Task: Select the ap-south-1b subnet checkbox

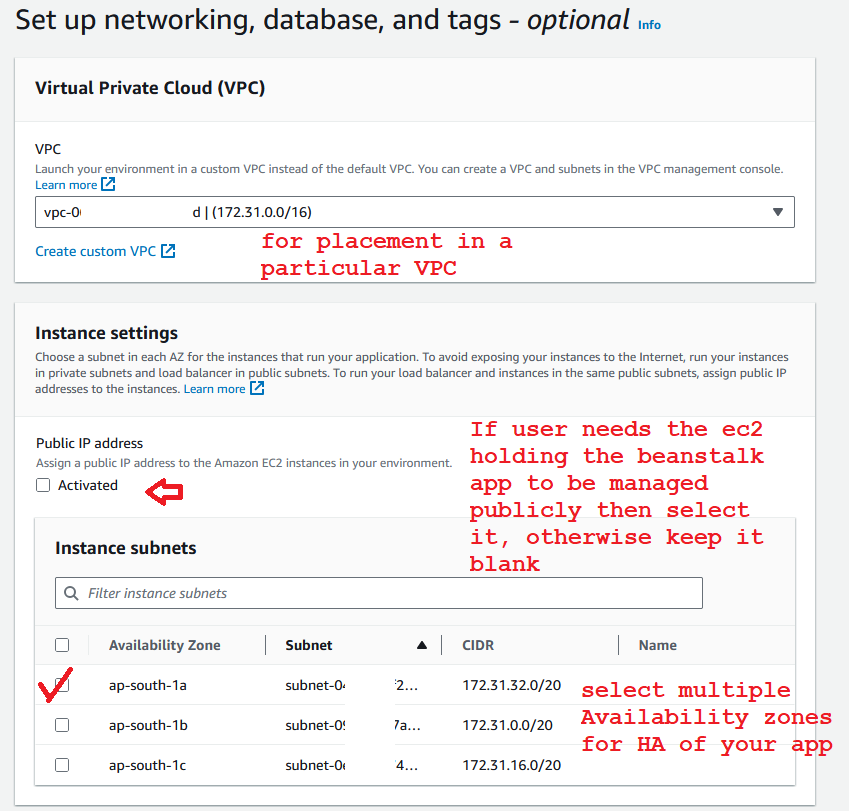Action: [x=62, y=725]
